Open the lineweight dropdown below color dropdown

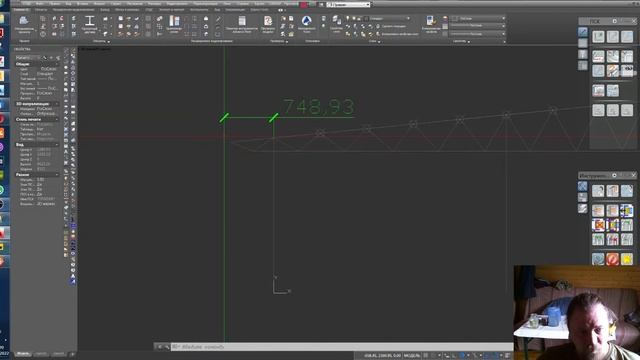(478, 26)
